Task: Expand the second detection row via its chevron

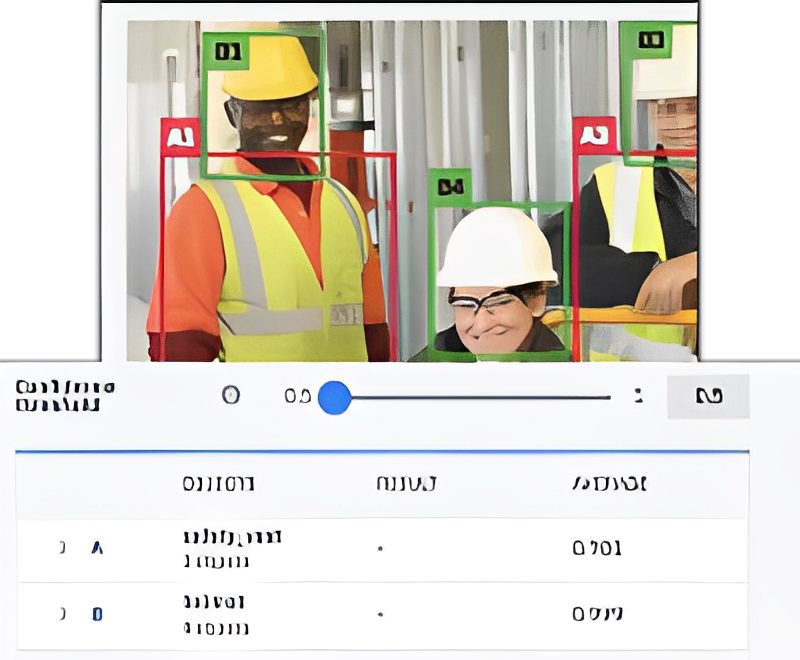Action: click(96, 615)
